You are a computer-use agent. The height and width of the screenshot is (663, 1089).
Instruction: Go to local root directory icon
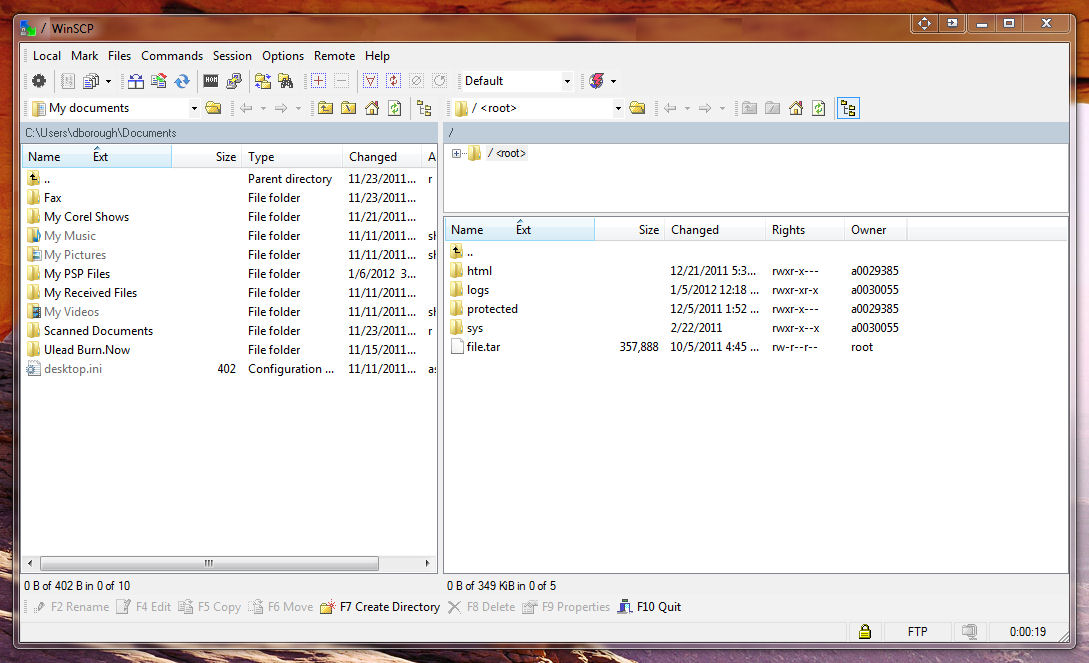coord(349,108)
